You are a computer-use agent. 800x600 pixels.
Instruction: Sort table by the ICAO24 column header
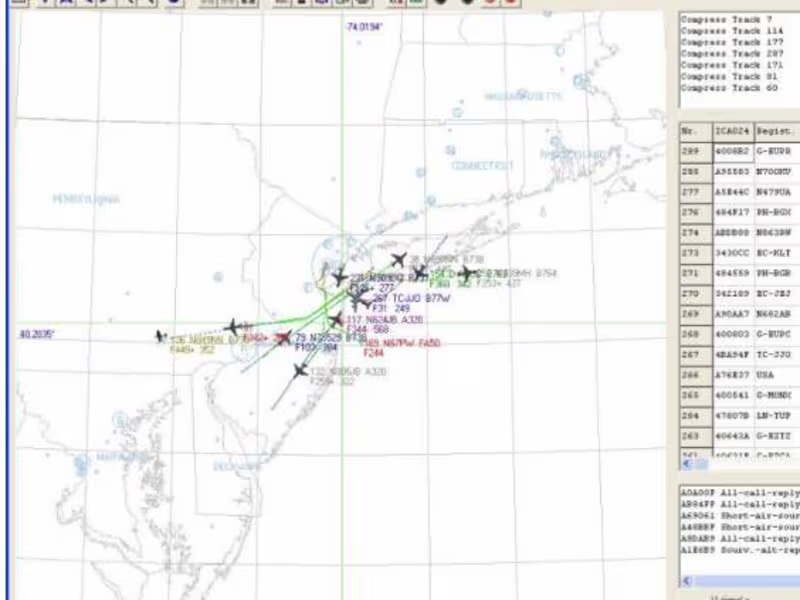tap(733, 132)
